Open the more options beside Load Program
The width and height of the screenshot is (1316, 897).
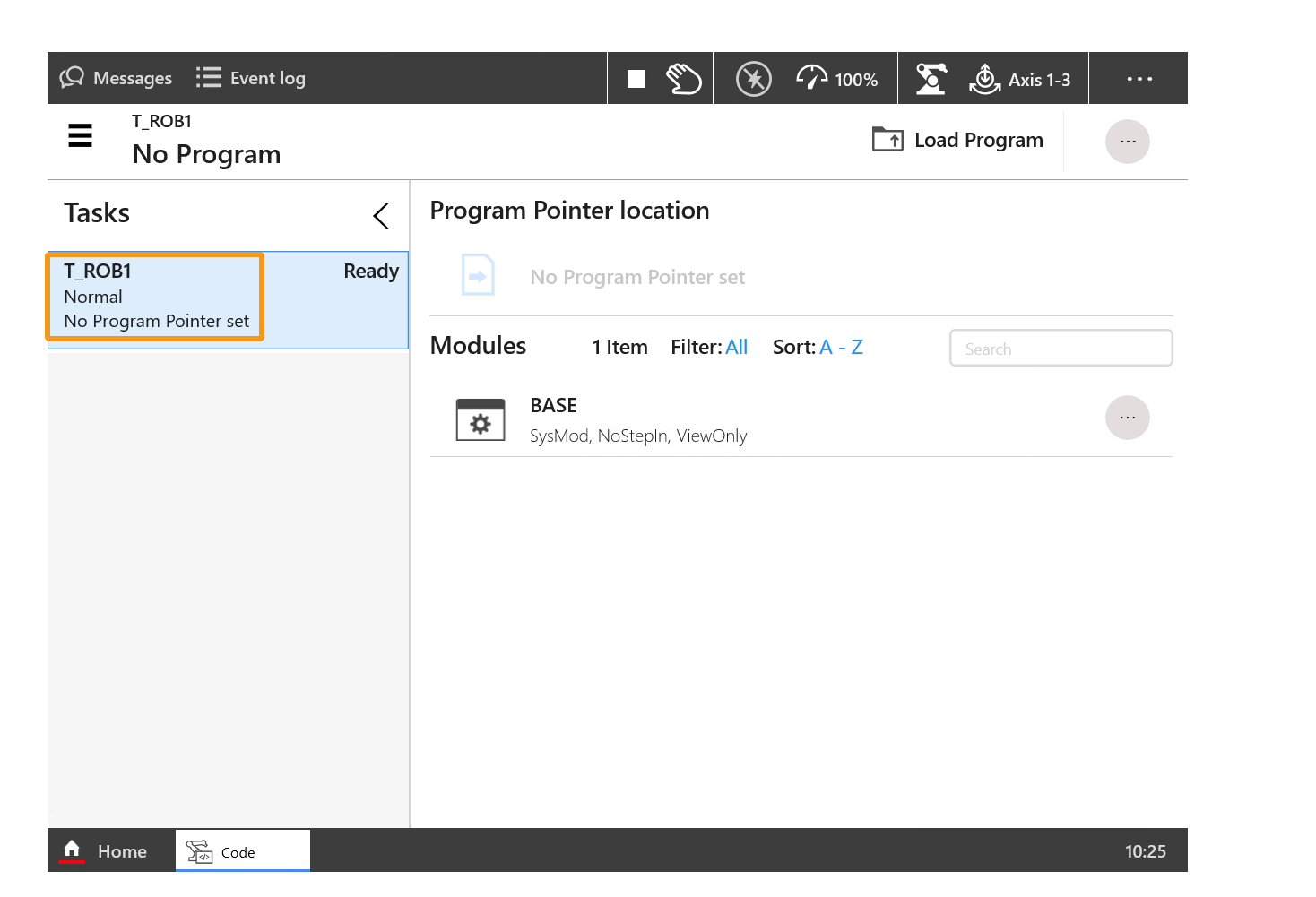(x=1127, y=142)
